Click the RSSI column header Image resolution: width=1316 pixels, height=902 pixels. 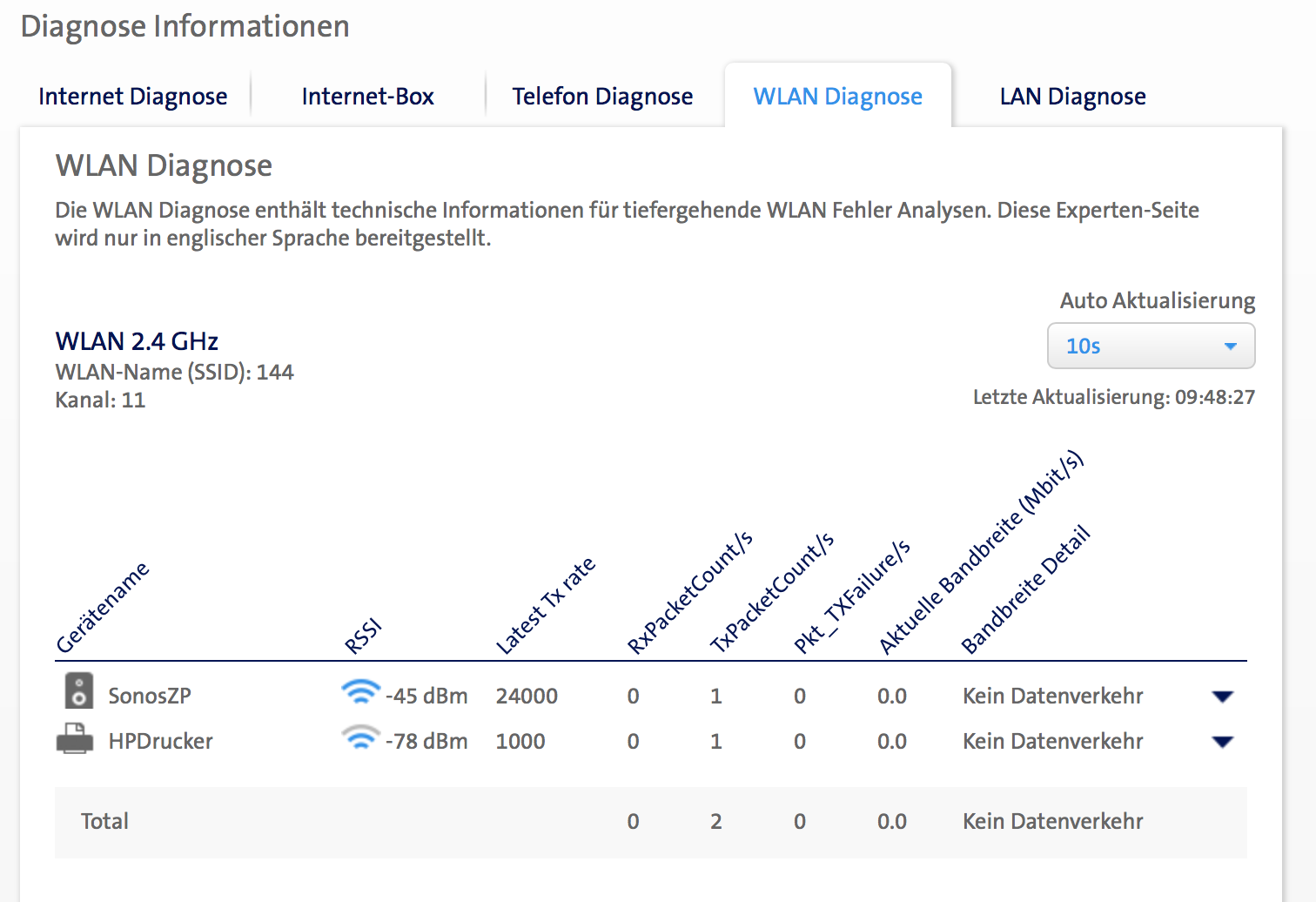(x=363, y=636)
